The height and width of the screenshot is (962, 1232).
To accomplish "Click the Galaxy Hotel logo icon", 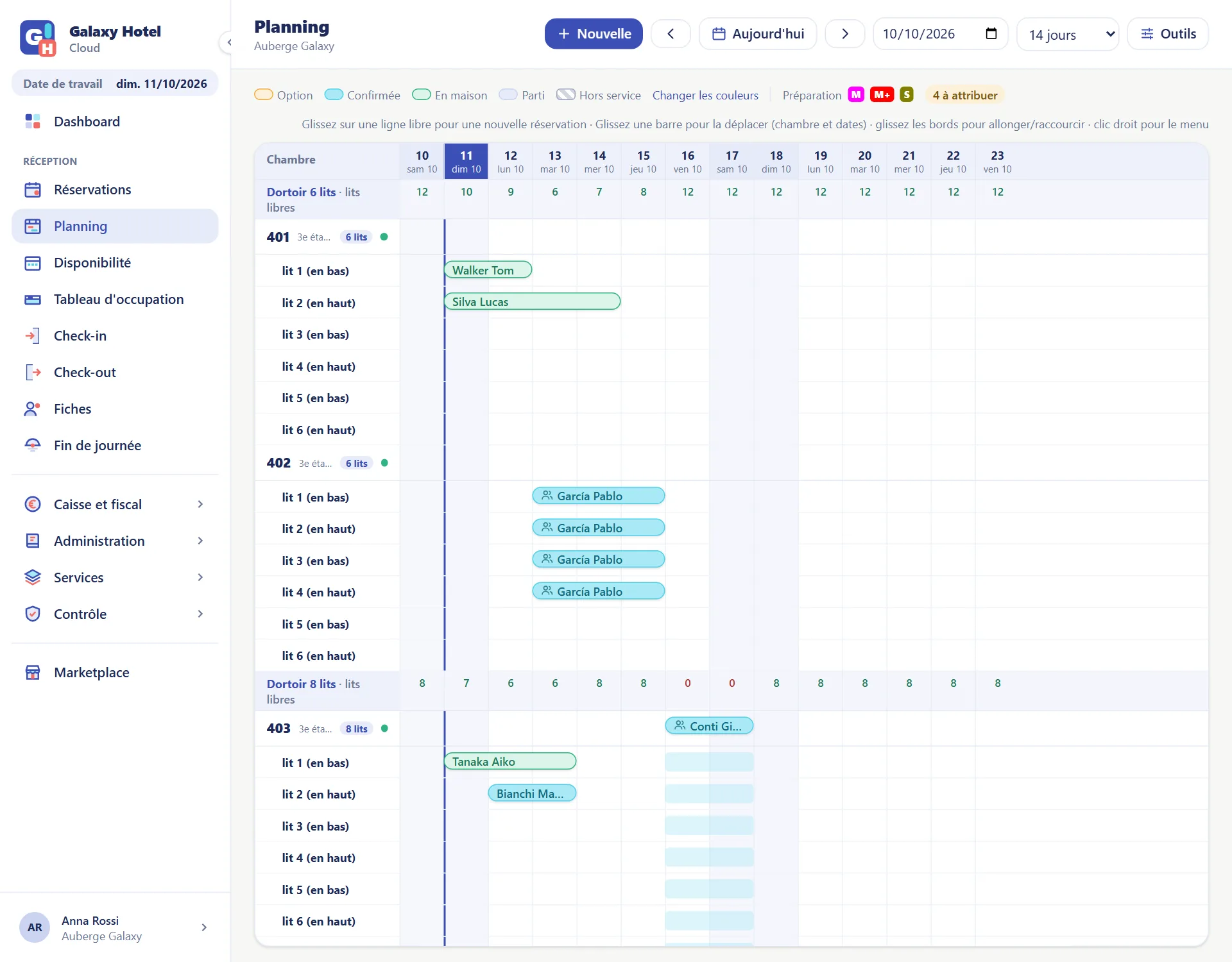I will coord(38,38).
